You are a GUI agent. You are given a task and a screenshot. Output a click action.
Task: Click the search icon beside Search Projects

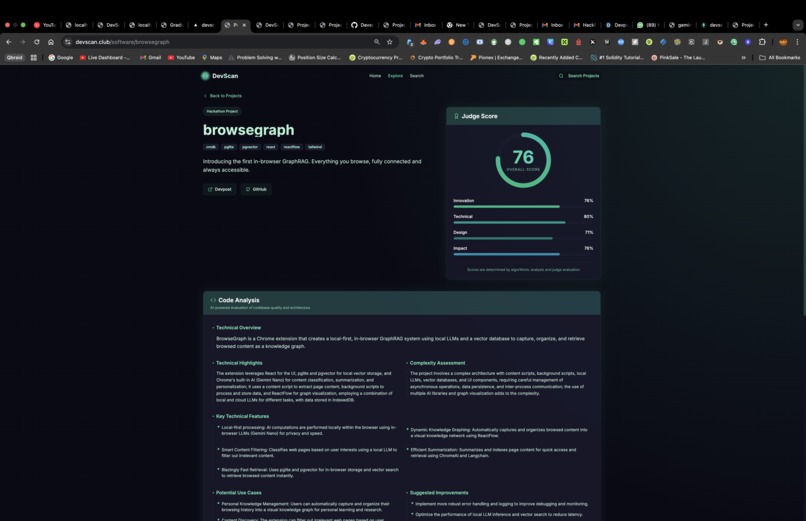(x=561, y=76)
